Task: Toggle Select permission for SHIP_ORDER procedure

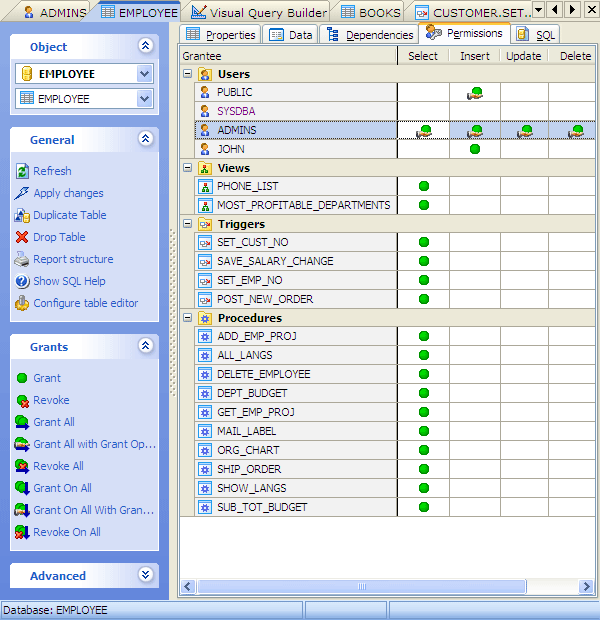Action: tap(424, 469)
